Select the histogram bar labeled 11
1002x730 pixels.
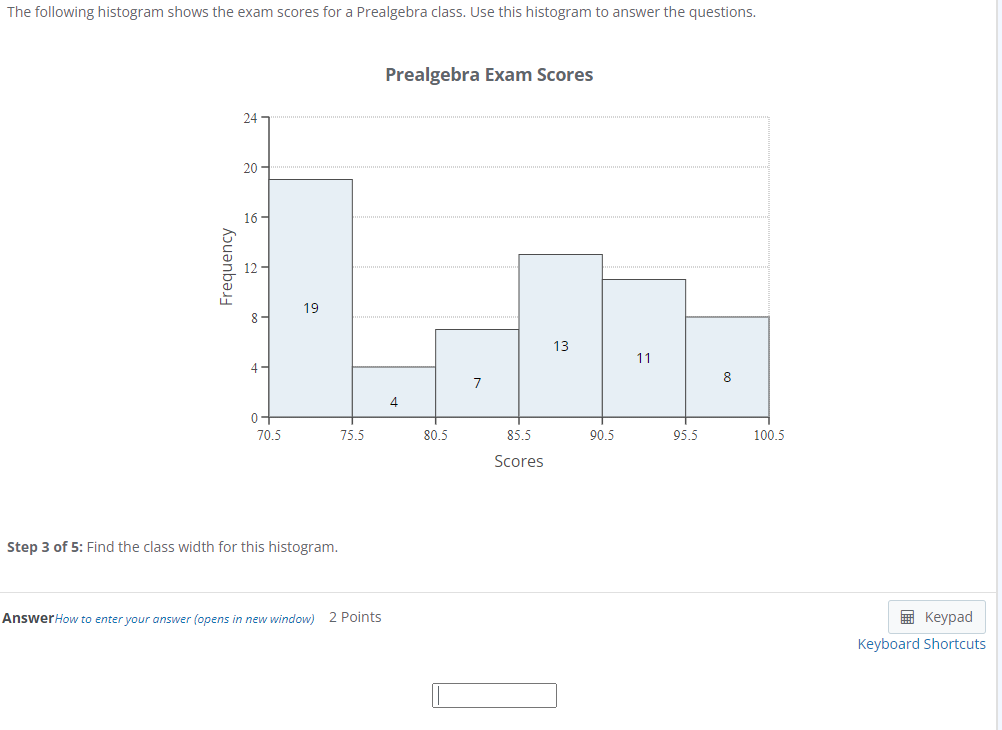point(644,350)
